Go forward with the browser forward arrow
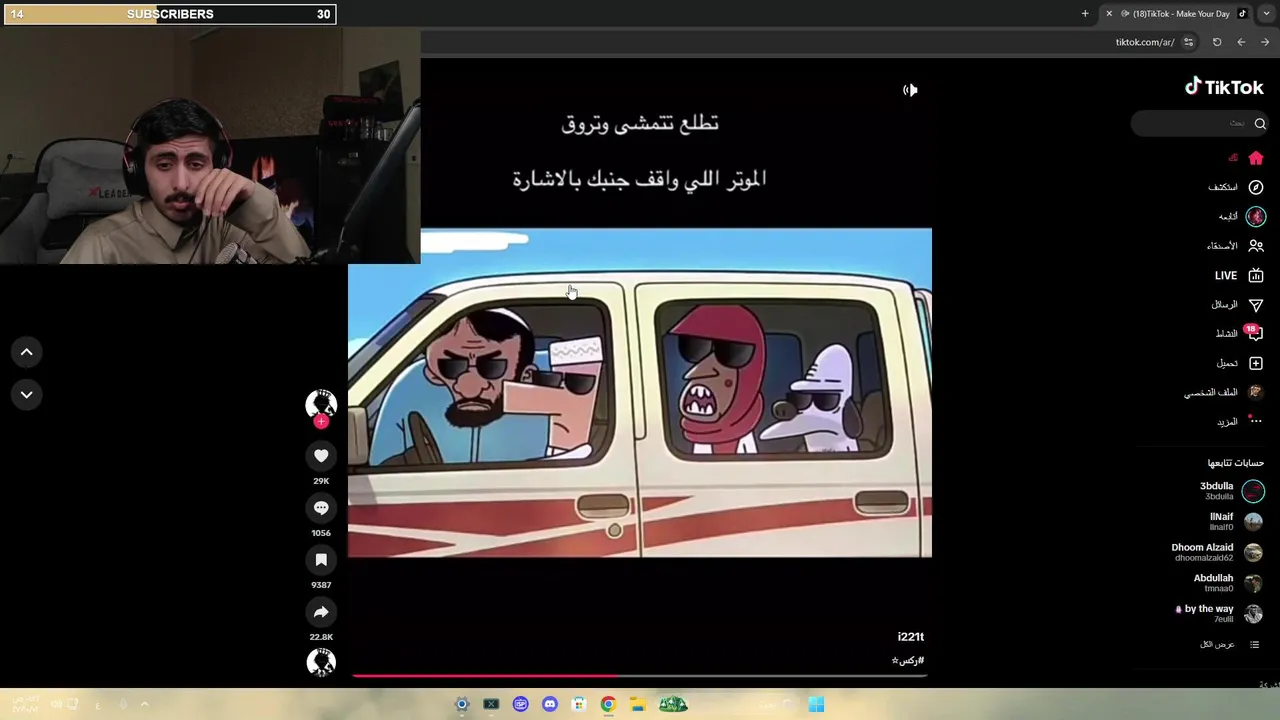This screenshot has height=720, width=1280. pyautogui.click(x=1265, y=42)
